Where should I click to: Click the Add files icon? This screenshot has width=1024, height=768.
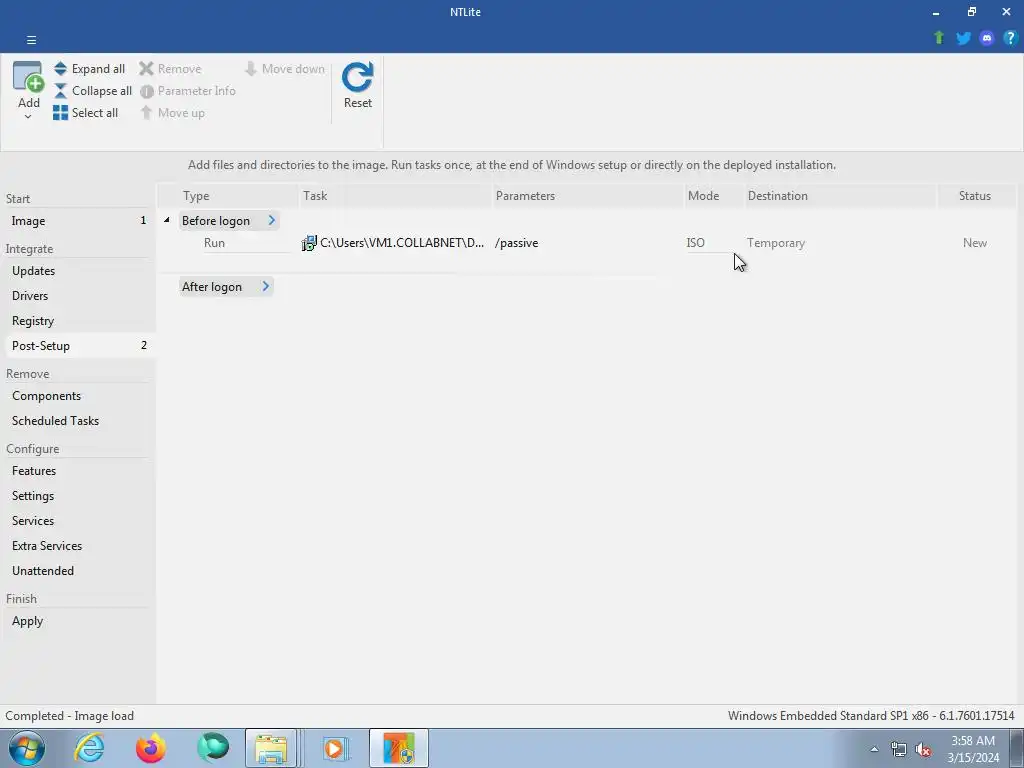pyautogui.click(x=29, y=77)
